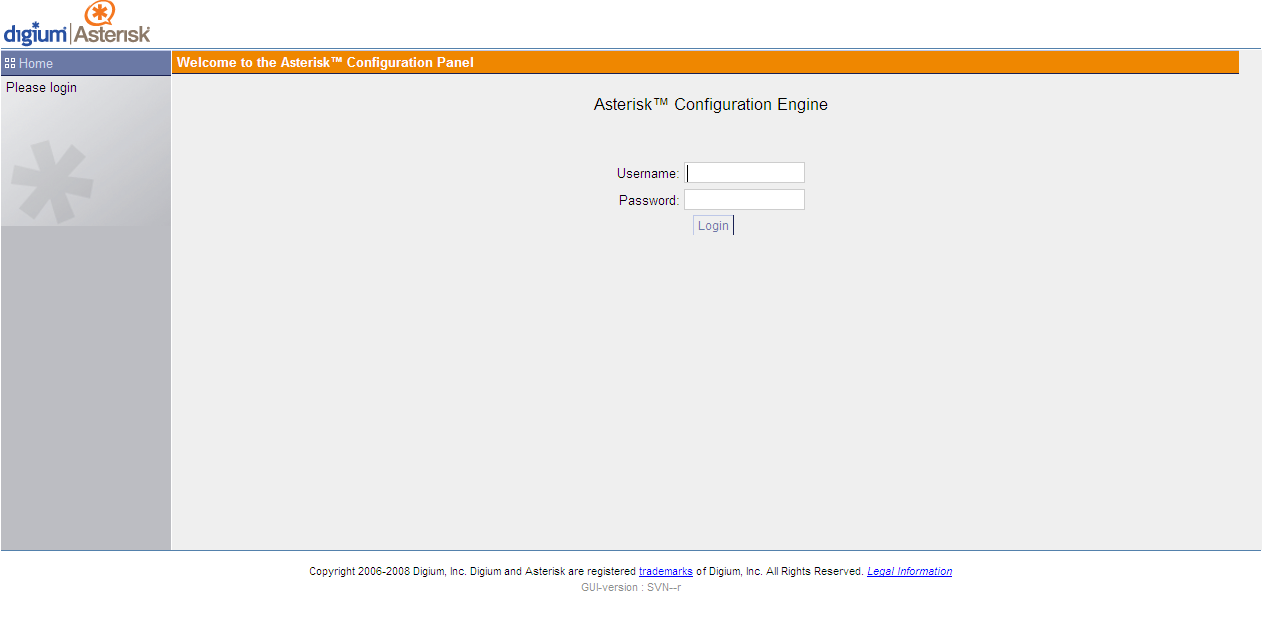1262x632 pixels.
Task: Focus the Password input field
Action: [x=744, y=200]
